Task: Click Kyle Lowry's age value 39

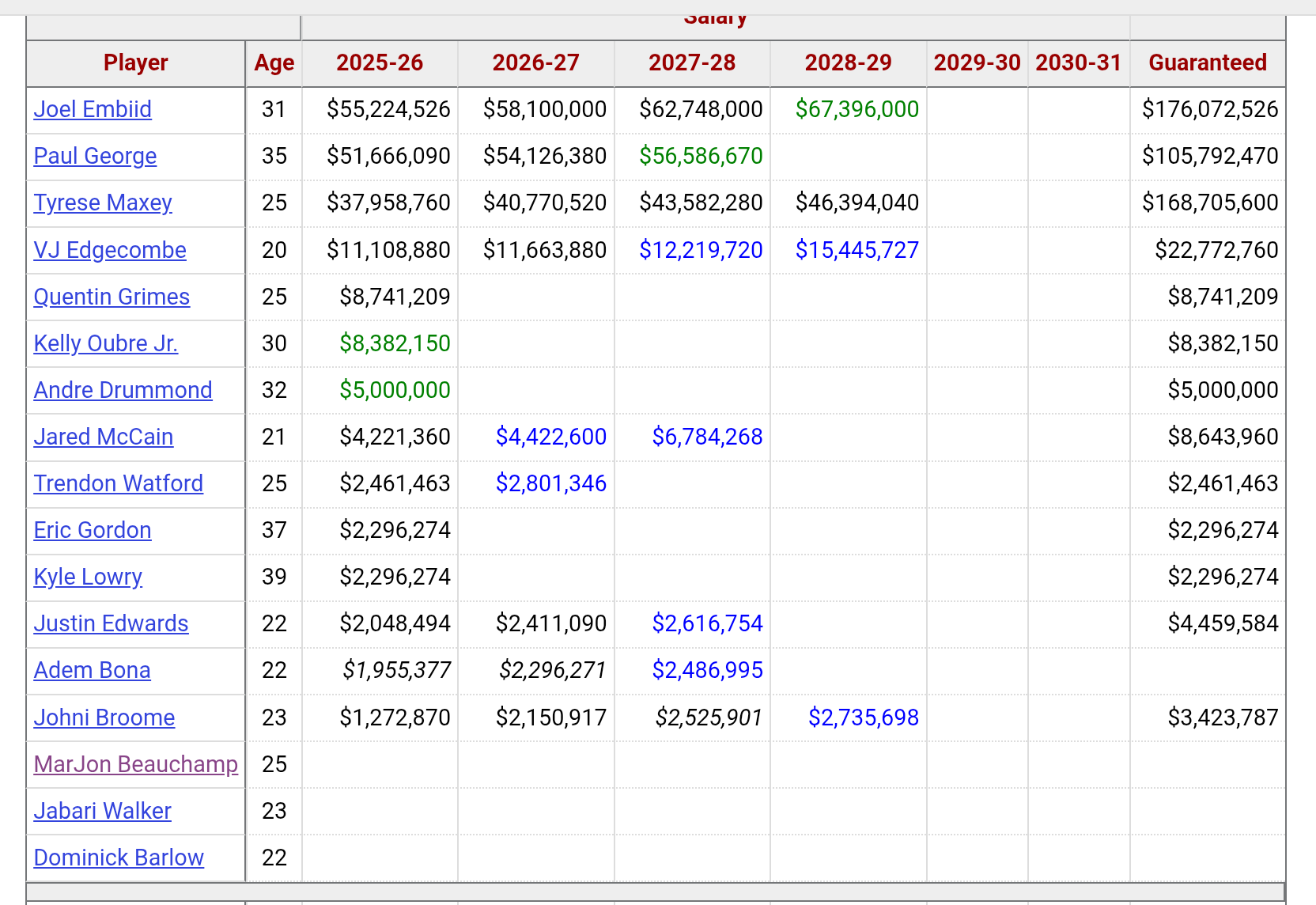Action: tap(274, 577)
